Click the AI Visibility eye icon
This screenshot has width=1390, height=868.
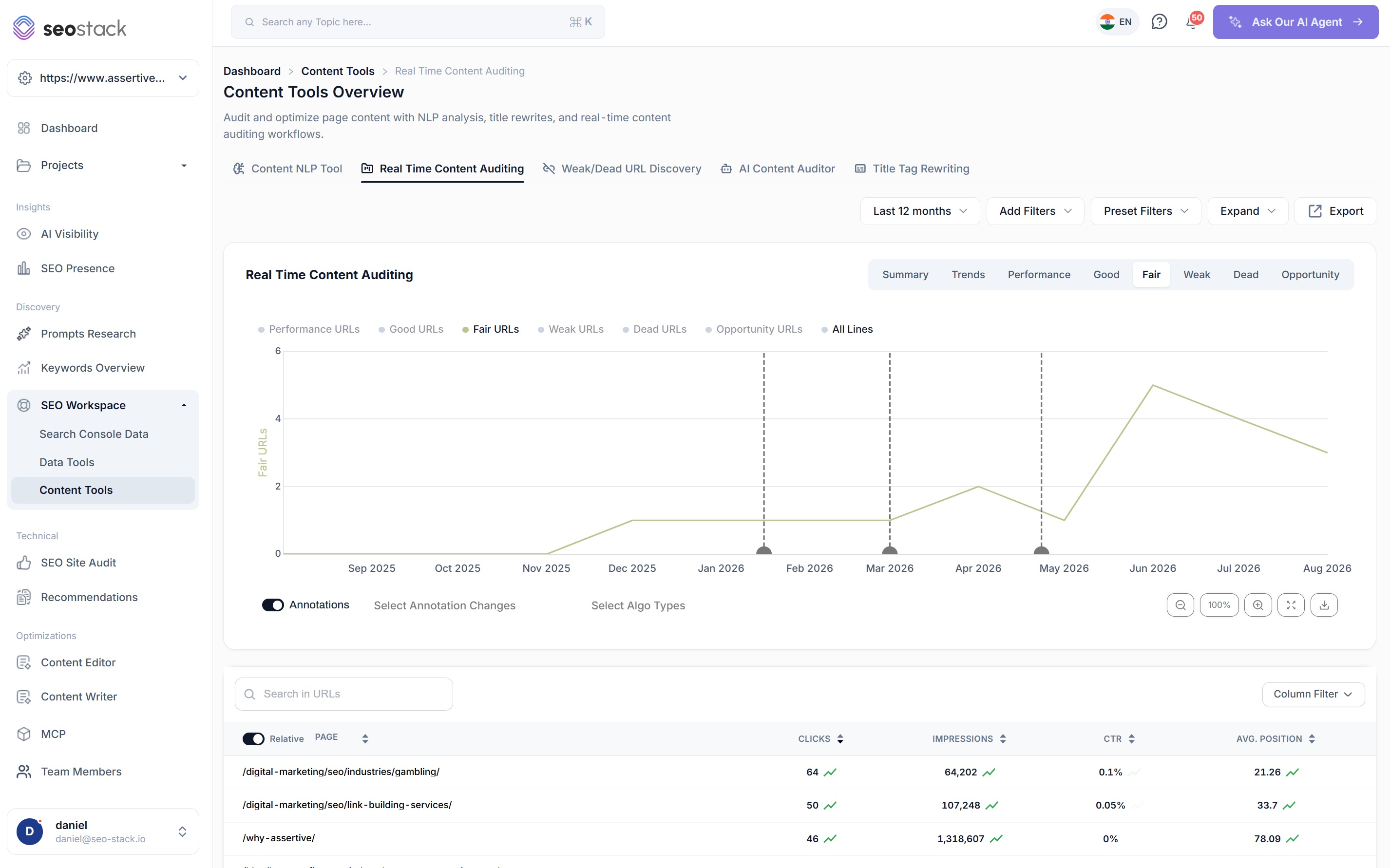tap(23, 234)
